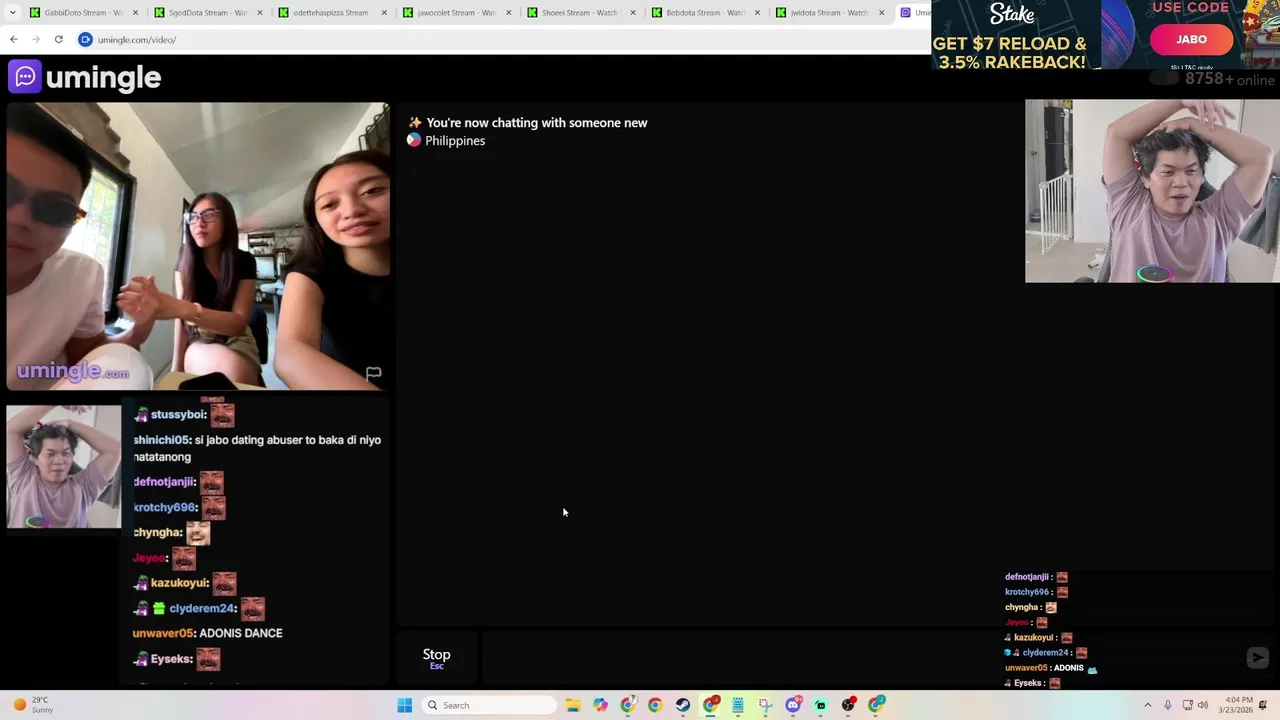
Task: Open the OBS icon in taskbar
Action: [x=848, y=705]
